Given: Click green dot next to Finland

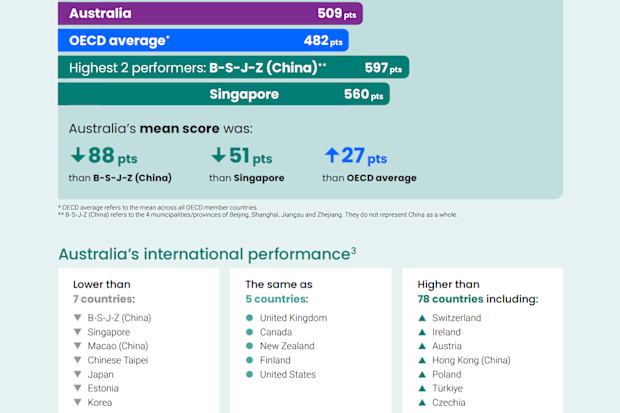Looking at the screenshot, I should 250,360.
